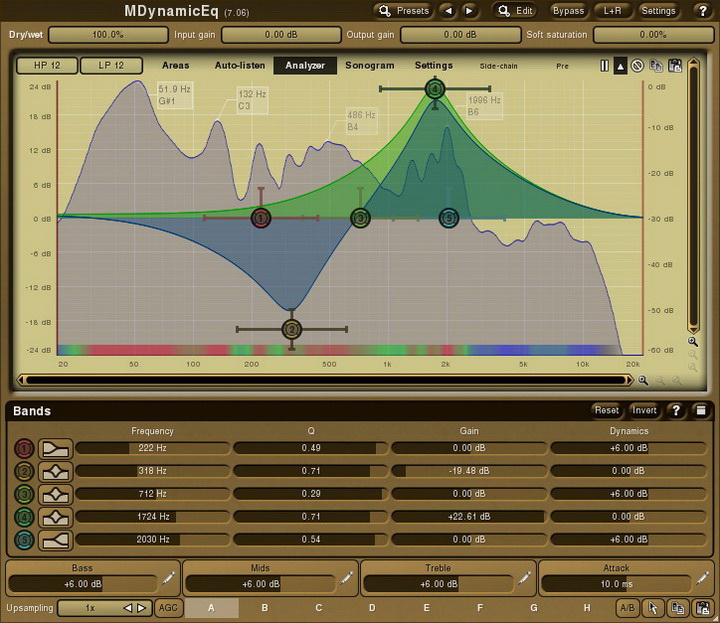Toggle Side-chain analyzer option
720x623 pixels.
tap(498, 66)
